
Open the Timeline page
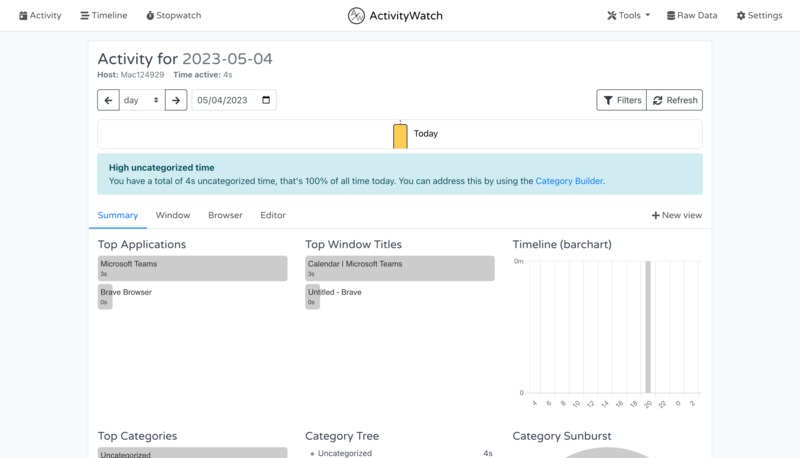click(104, 15)
